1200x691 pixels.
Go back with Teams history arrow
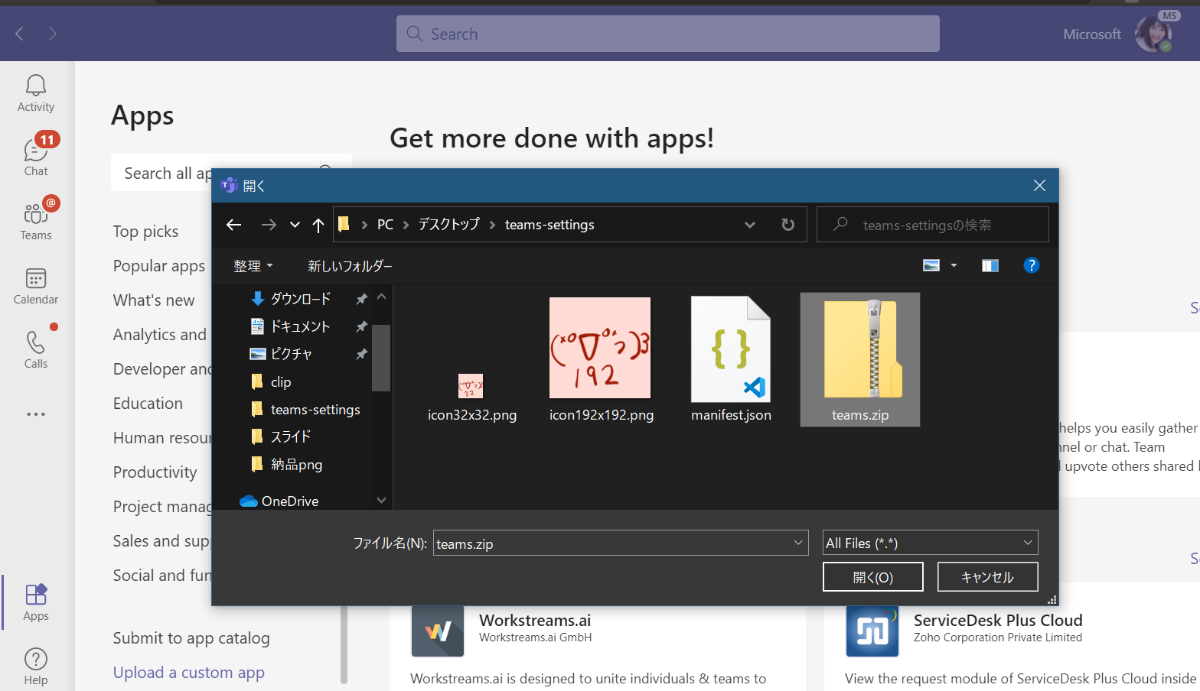click(x=20, y=34)
